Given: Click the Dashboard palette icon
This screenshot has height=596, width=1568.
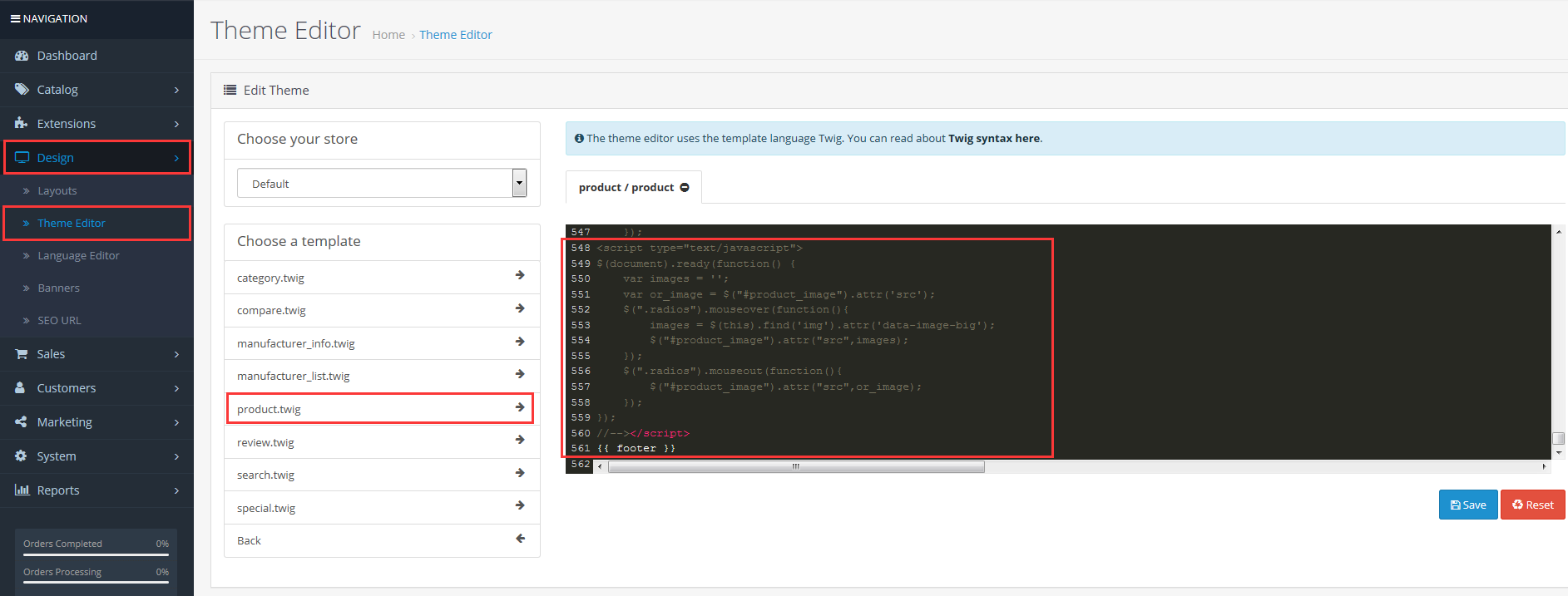Looking at the screenshot, I should [x=22, y=56].
